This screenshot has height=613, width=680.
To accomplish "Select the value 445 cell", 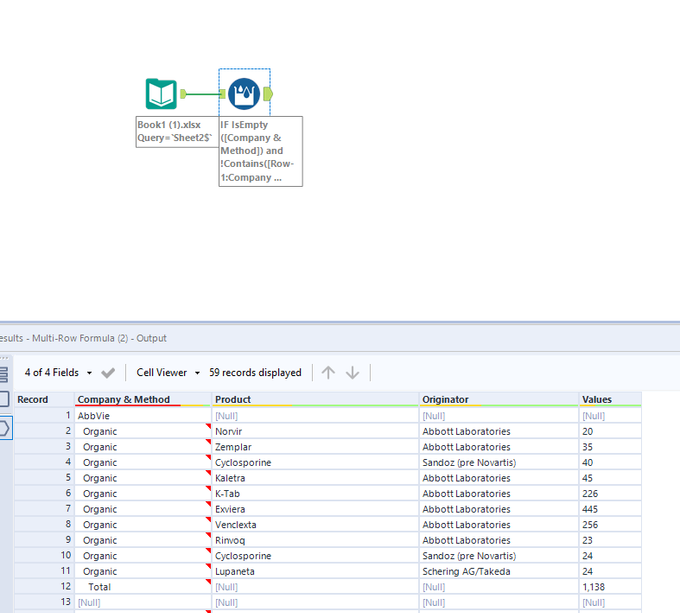I will (610, 509).
